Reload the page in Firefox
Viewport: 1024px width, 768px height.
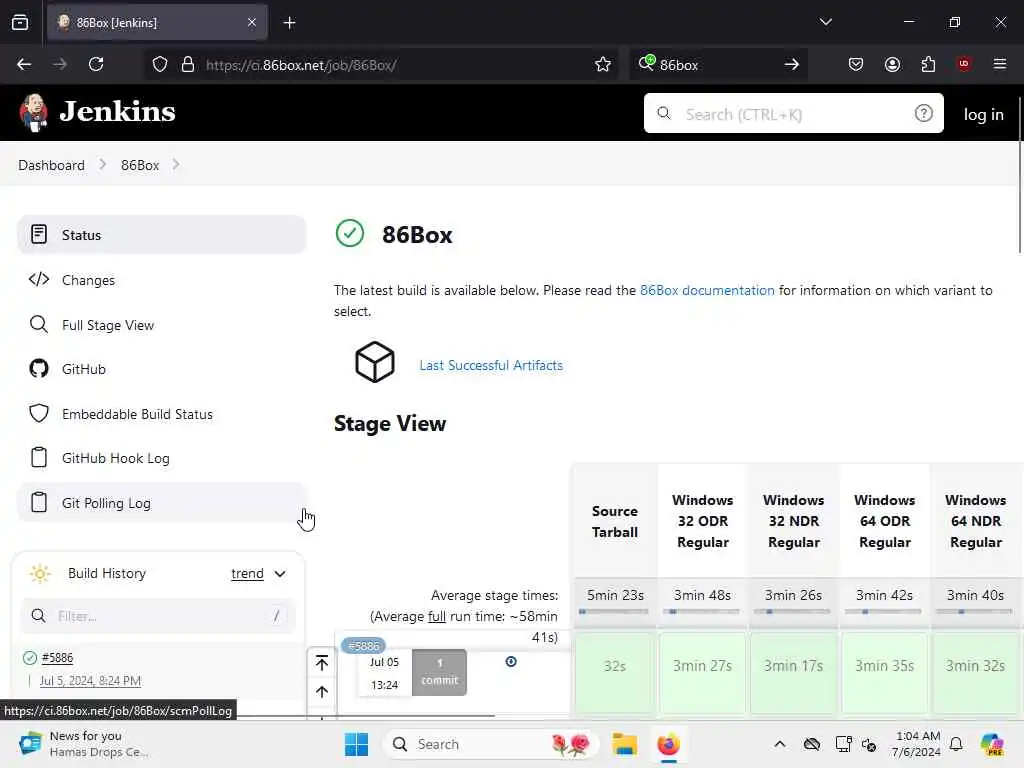click(96, 64)
